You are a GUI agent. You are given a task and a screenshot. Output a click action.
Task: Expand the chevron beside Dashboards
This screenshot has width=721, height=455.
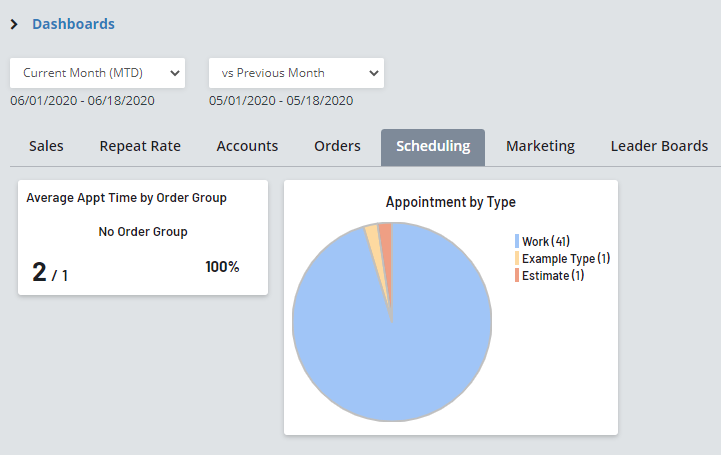point(14,24)
